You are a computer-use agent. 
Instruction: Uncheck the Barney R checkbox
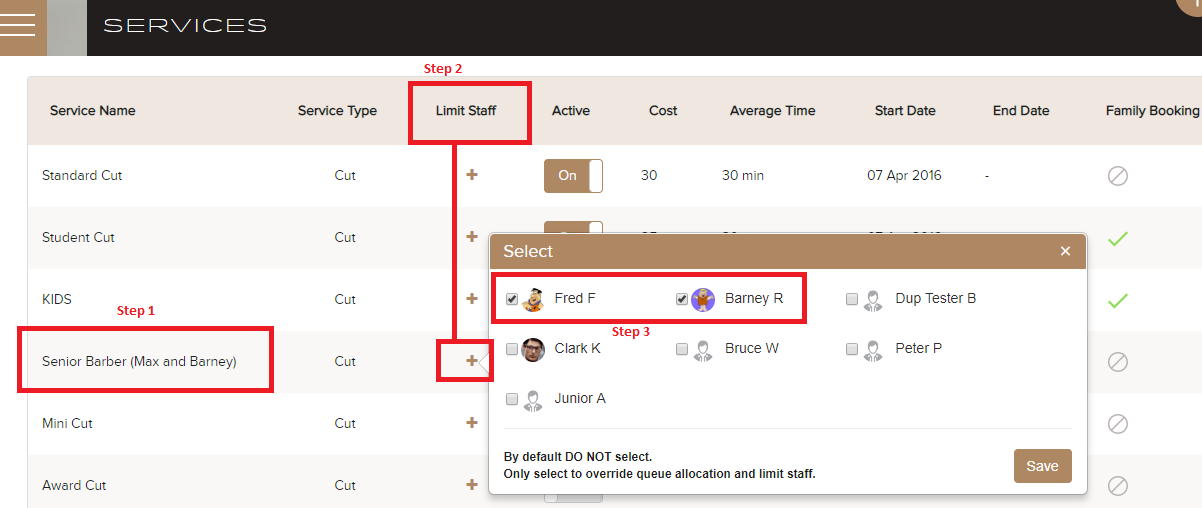[x=682, y=299]
